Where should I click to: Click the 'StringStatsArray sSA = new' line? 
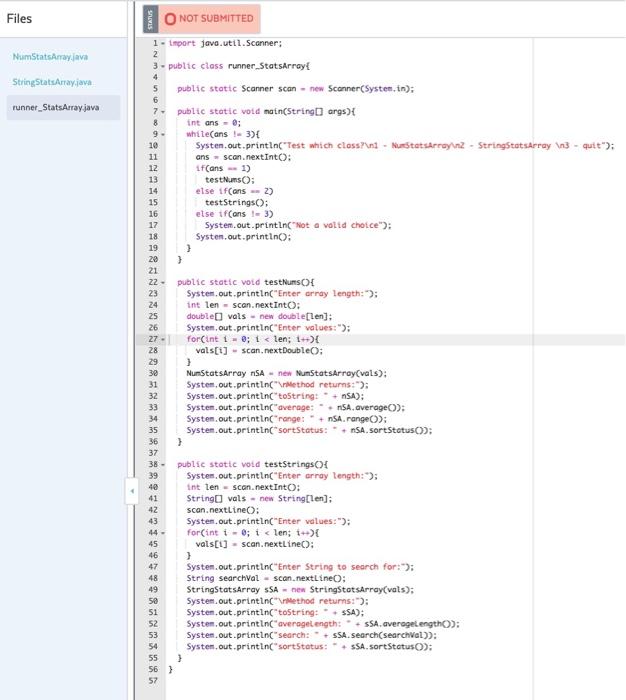point(300,590)
